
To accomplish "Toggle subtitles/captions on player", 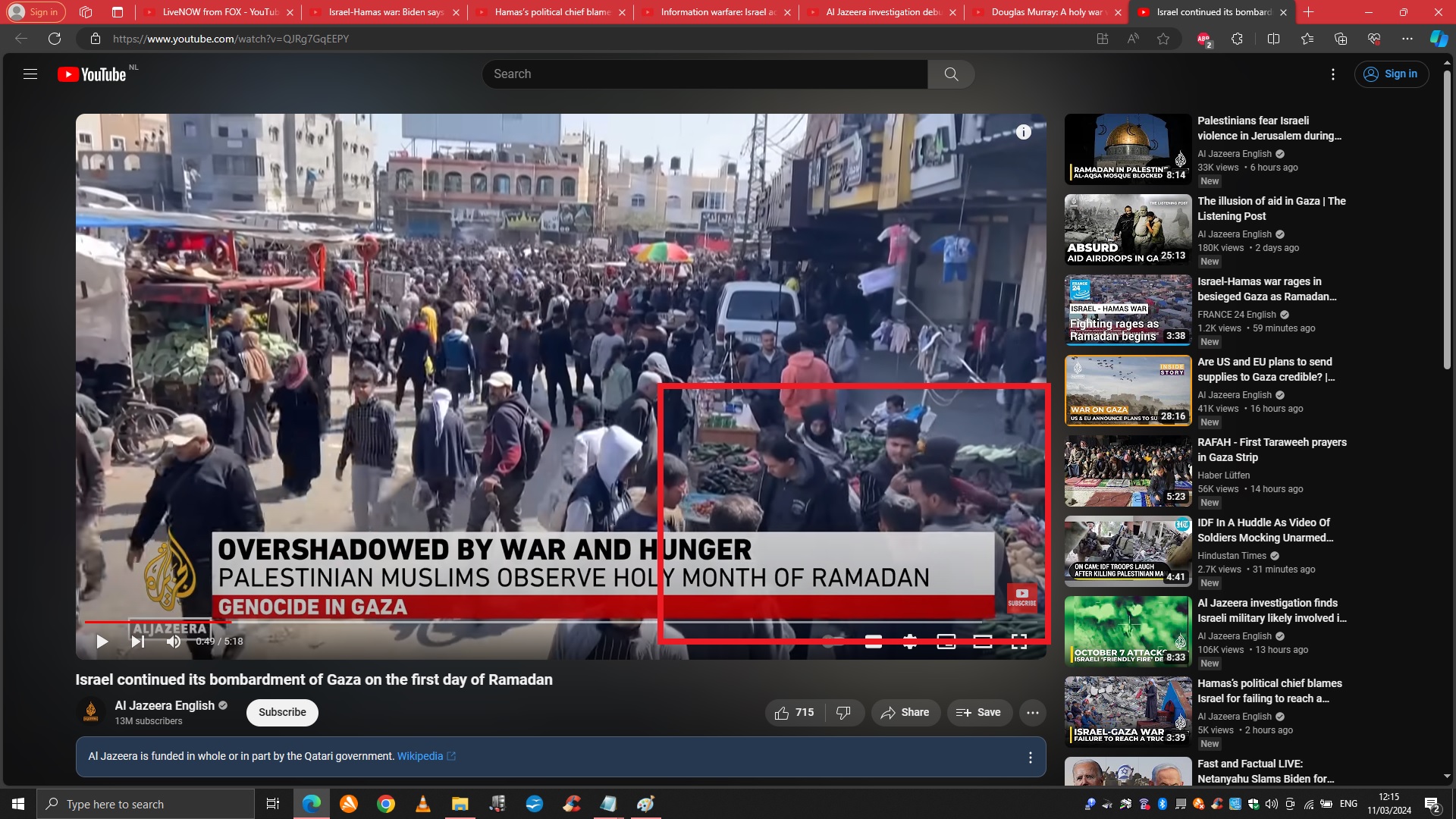I will pyautogui.click(x=874, y=642).
